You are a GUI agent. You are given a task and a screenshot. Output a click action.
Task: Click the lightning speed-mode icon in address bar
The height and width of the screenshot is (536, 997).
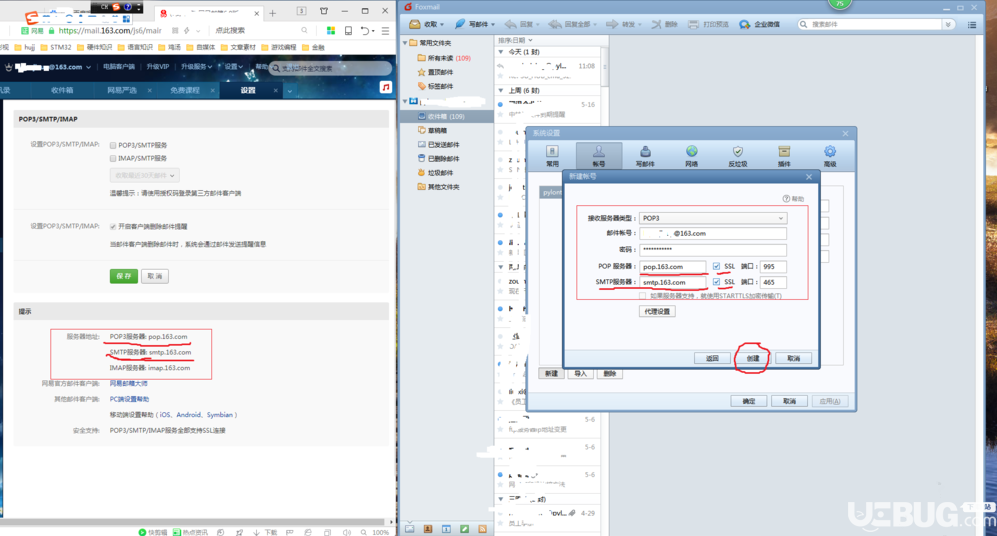pos(187,31)
